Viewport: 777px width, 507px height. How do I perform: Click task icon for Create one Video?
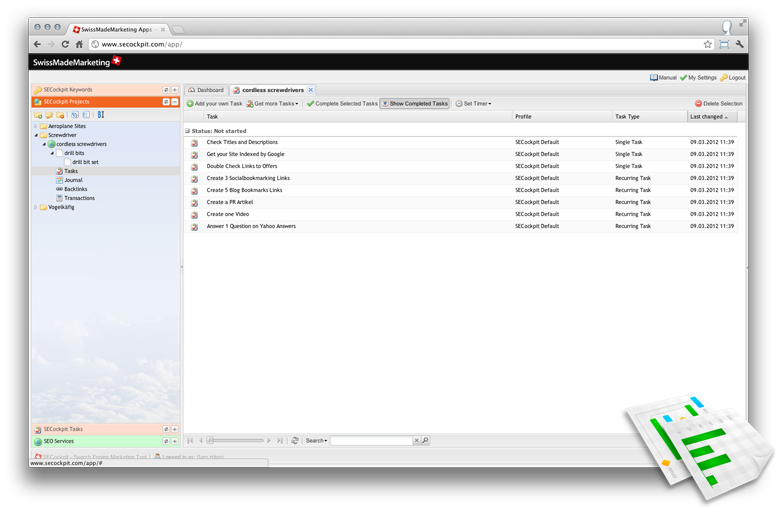[195, 215]
